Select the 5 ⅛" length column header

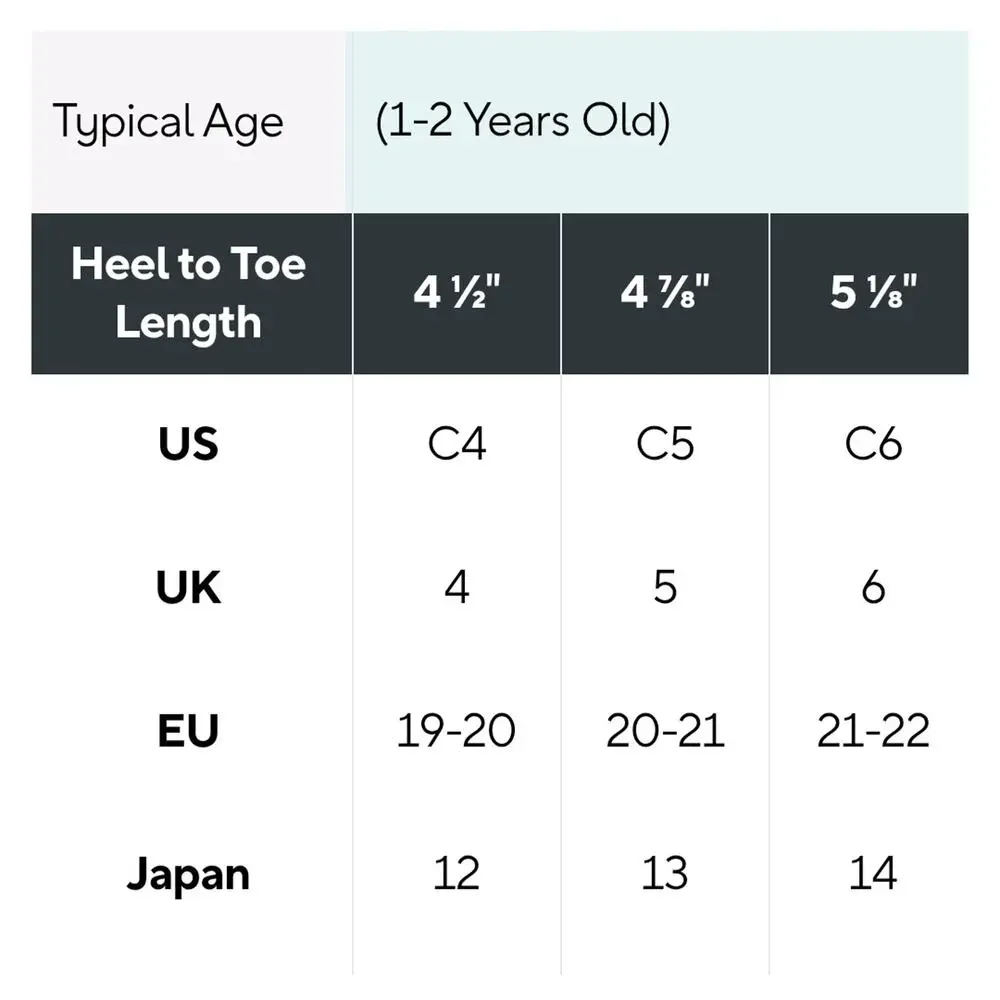(x=869, y=293)
